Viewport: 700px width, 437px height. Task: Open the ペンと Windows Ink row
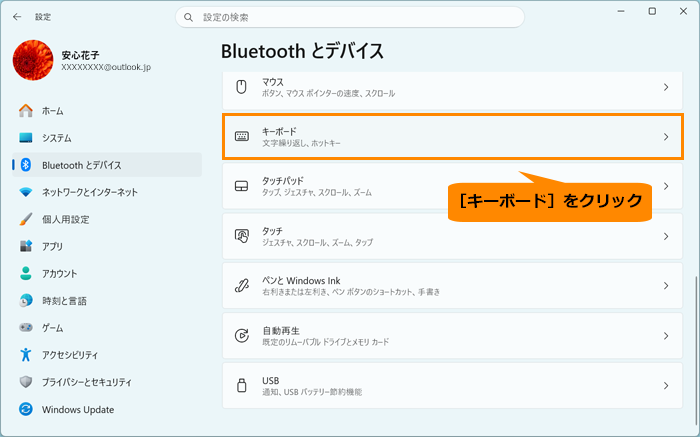tap(453, 286)
